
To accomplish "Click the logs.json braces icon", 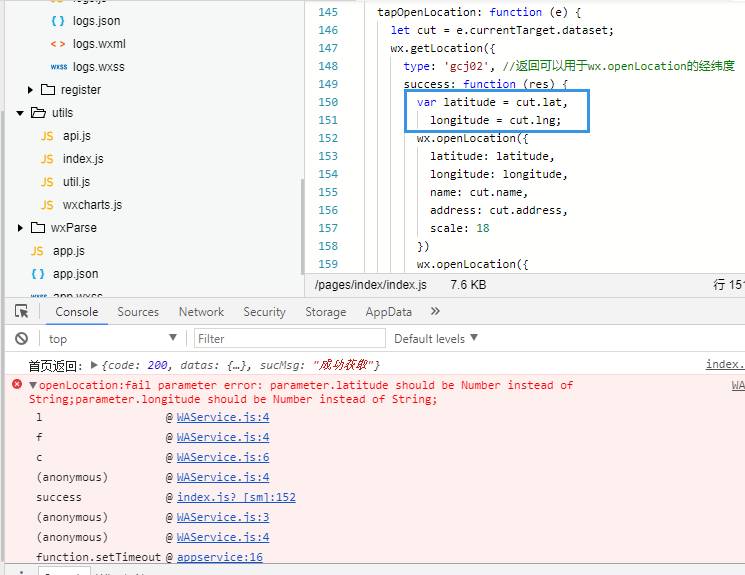I will 58,21.
